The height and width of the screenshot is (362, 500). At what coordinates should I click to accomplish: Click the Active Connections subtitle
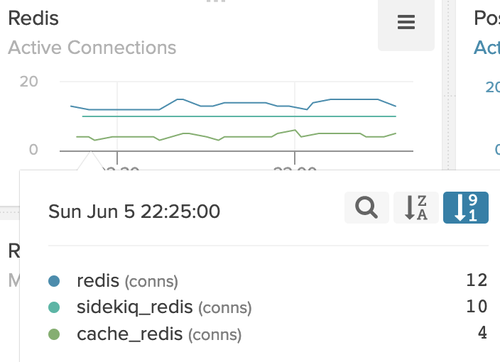[x=92, y=47]
